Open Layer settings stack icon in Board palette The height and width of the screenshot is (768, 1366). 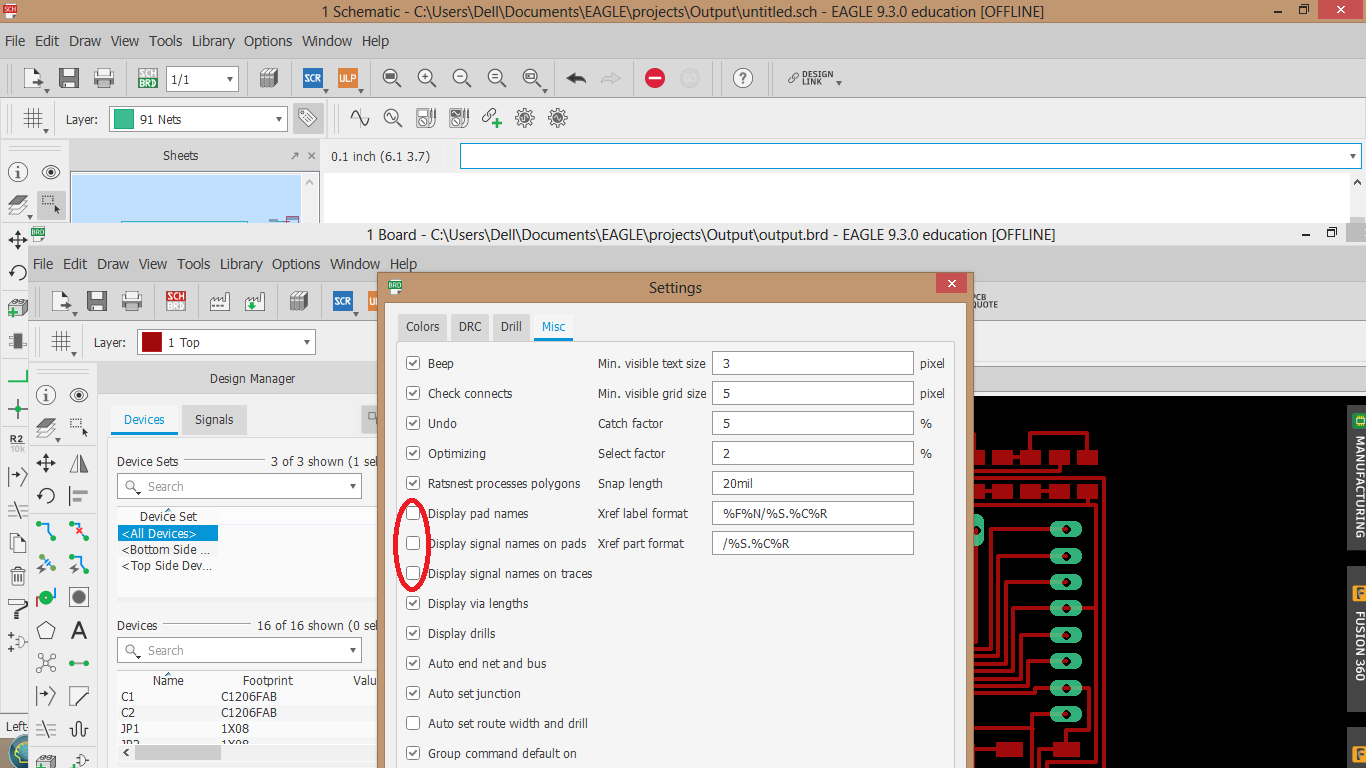coord(46,429)
